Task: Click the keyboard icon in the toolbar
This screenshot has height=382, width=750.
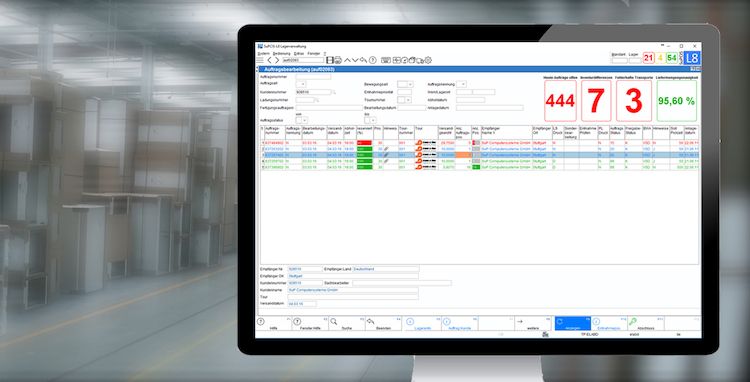Action: 386,60
